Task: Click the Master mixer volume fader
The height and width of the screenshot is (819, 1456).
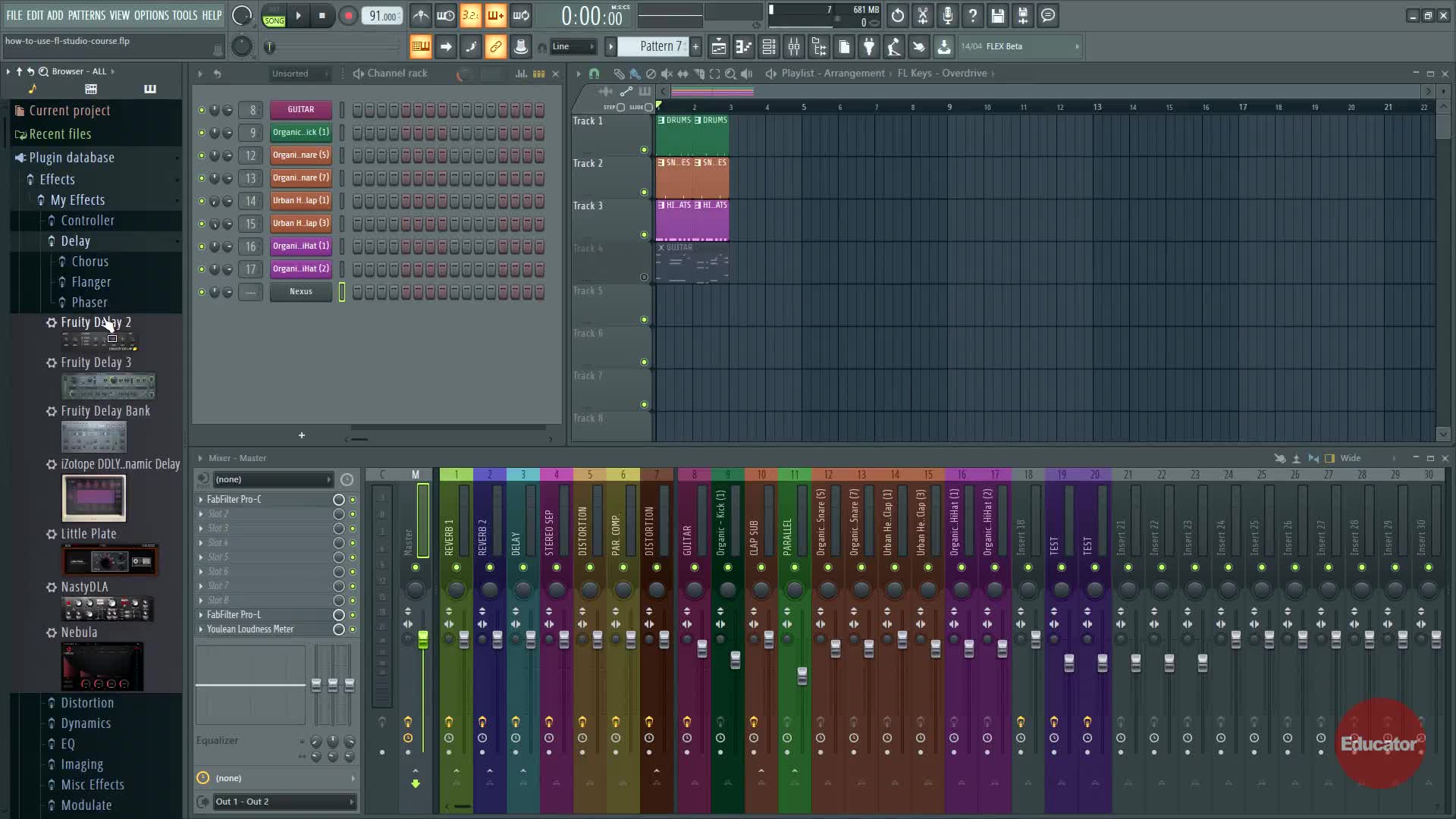Action: click(422, 639)
